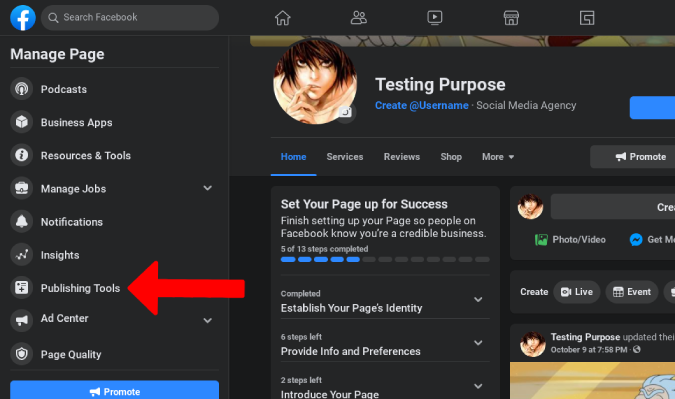
Task: Click the Manage Jobs briefcase icon
Action: tap(22, 189)
